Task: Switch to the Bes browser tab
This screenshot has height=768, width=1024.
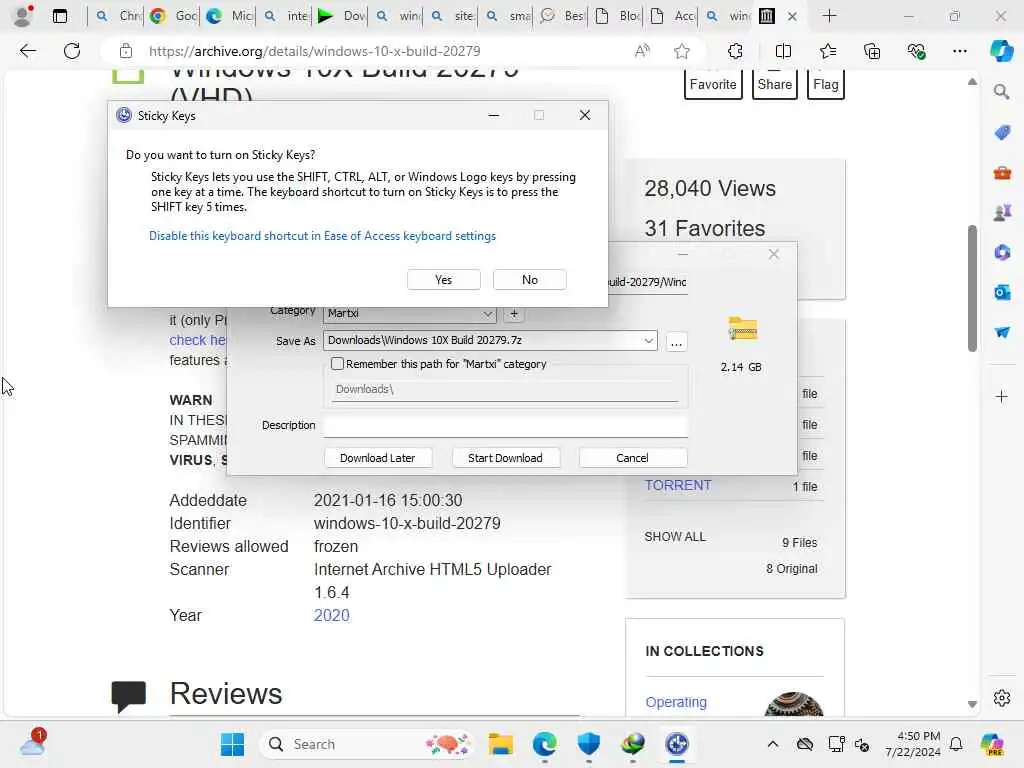Action: [562, 16]
